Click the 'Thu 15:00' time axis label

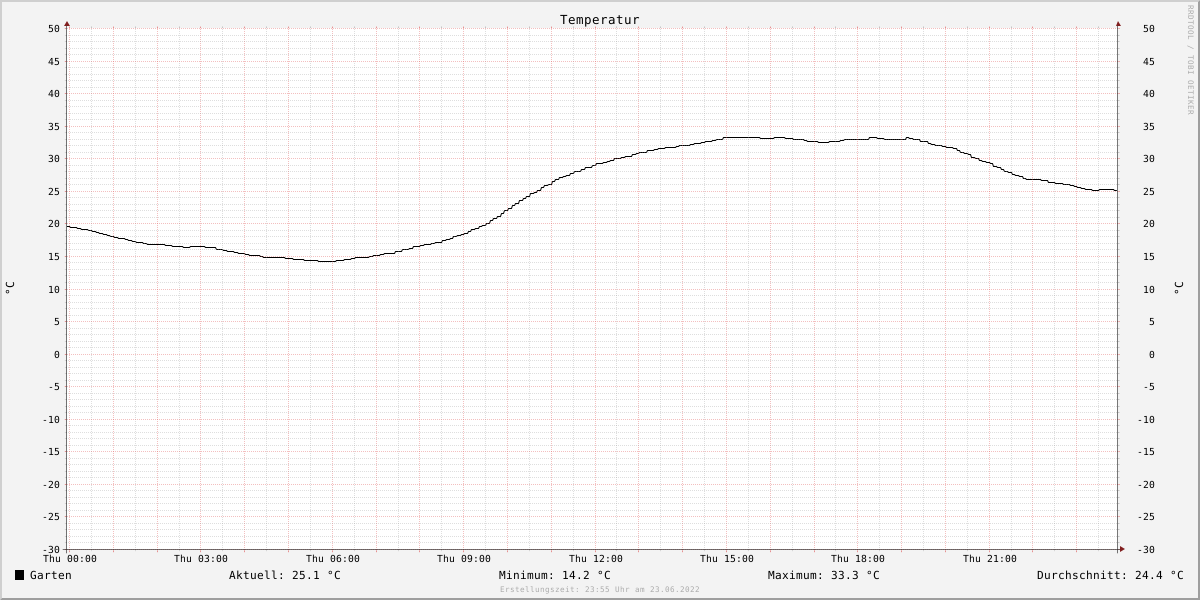pyautogui.click(x=727, y=559)
